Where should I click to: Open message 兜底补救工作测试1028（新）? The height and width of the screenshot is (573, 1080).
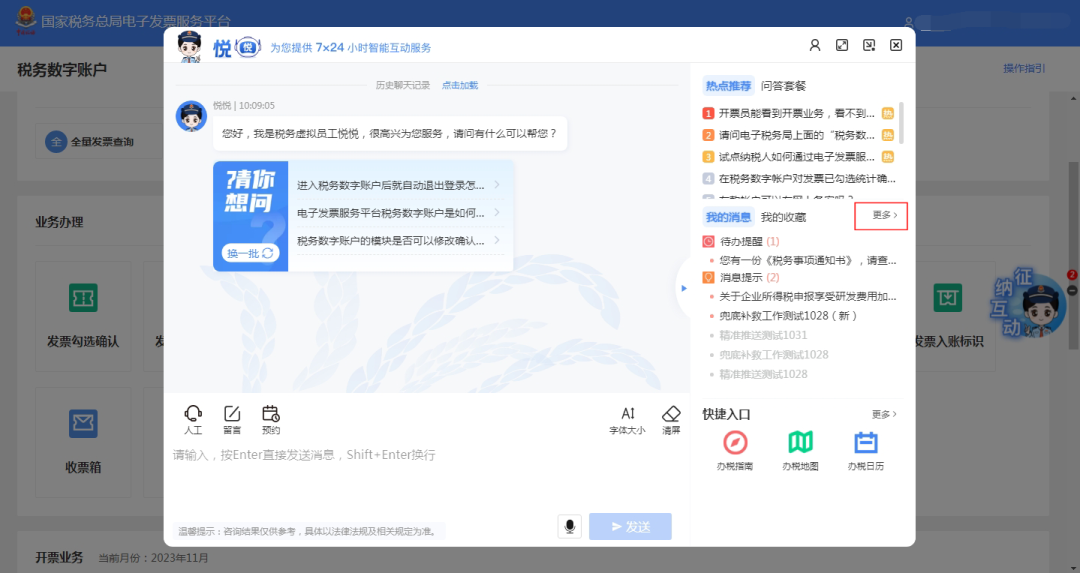pyautogui.click(x=788, y=315)
